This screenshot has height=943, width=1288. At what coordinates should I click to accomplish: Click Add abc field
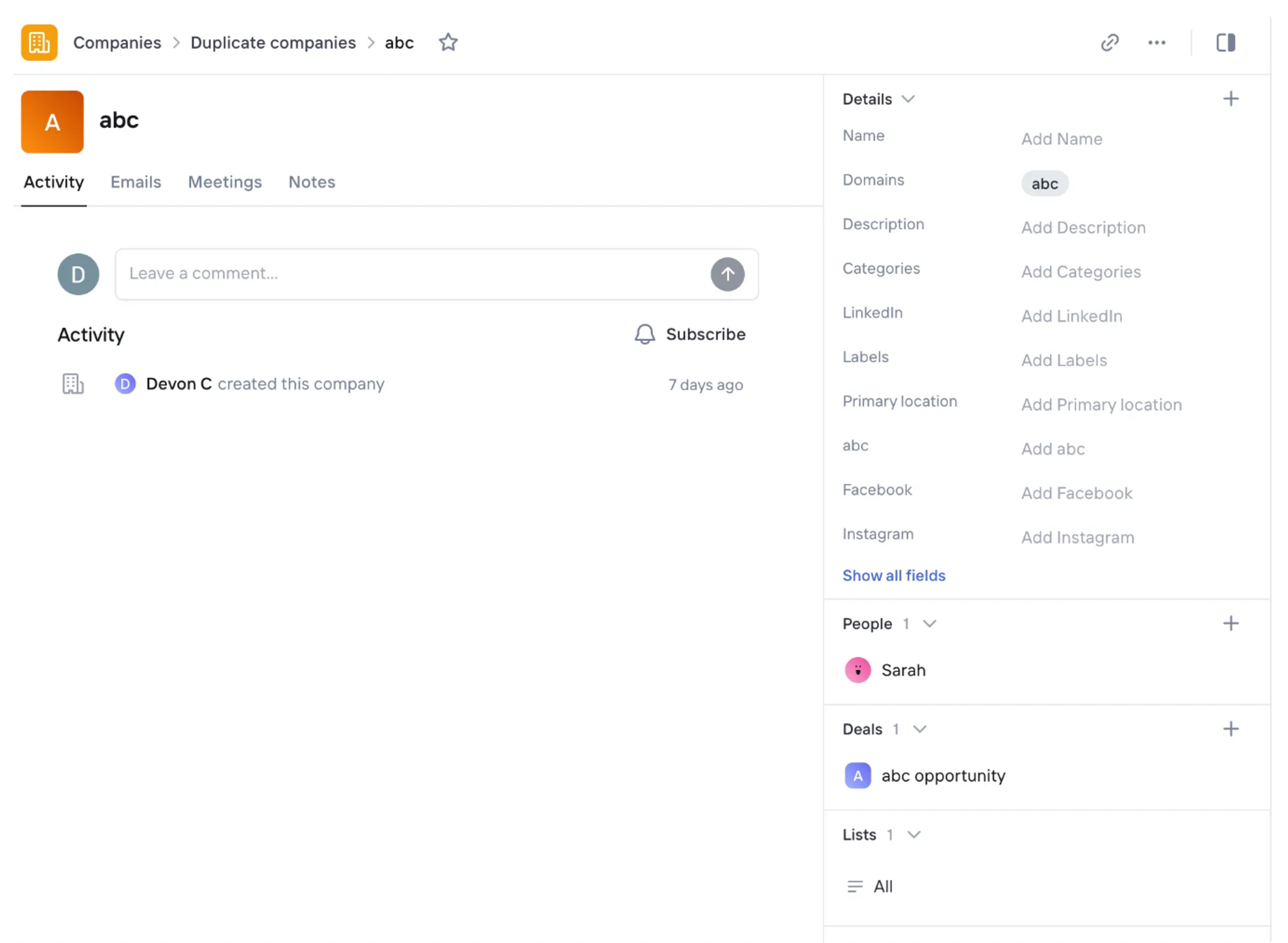[x=1053, y=449]
